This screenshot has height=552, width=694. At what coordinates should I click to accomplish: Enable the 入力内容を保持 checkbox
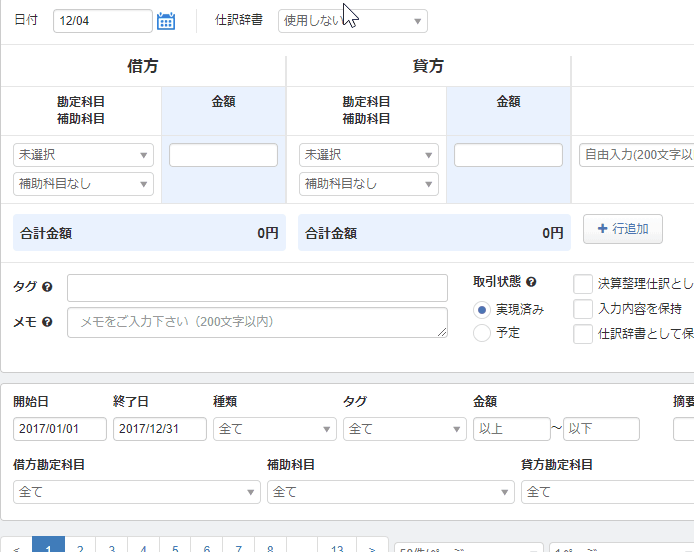[x=583, y=309]
